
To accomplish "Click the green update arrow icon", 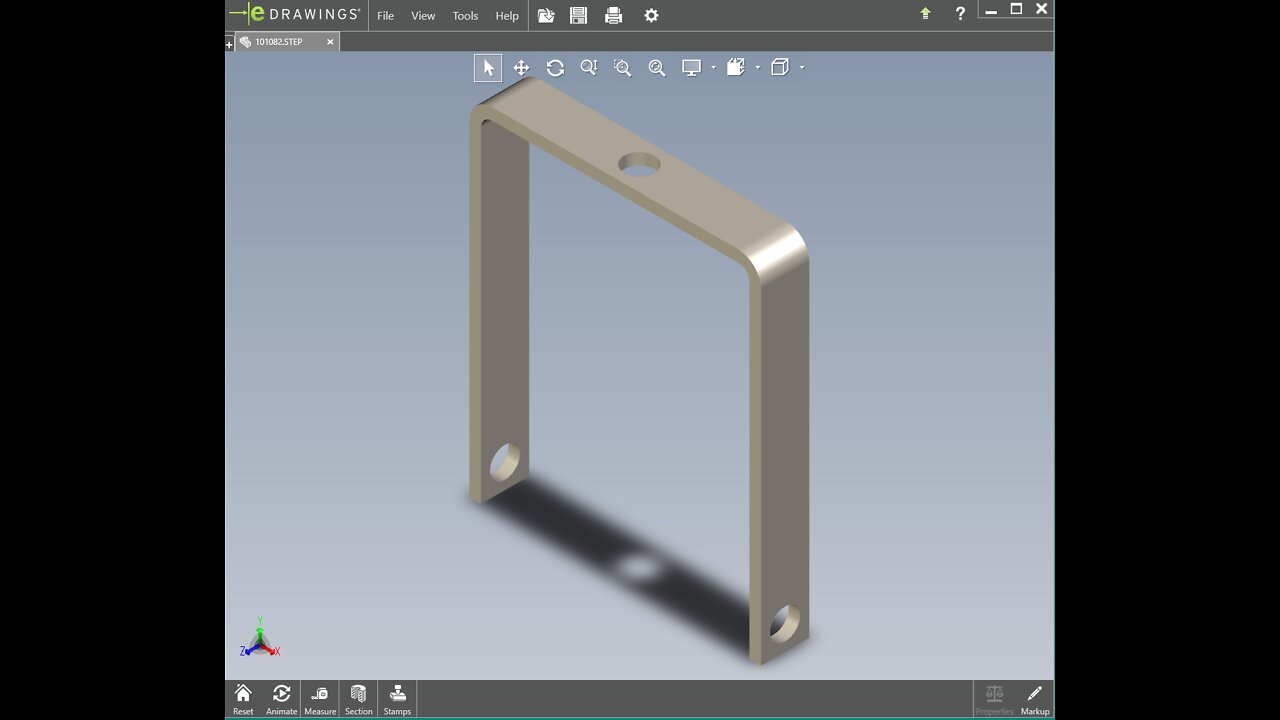I will pyautogui.click(x=925, y=14).
